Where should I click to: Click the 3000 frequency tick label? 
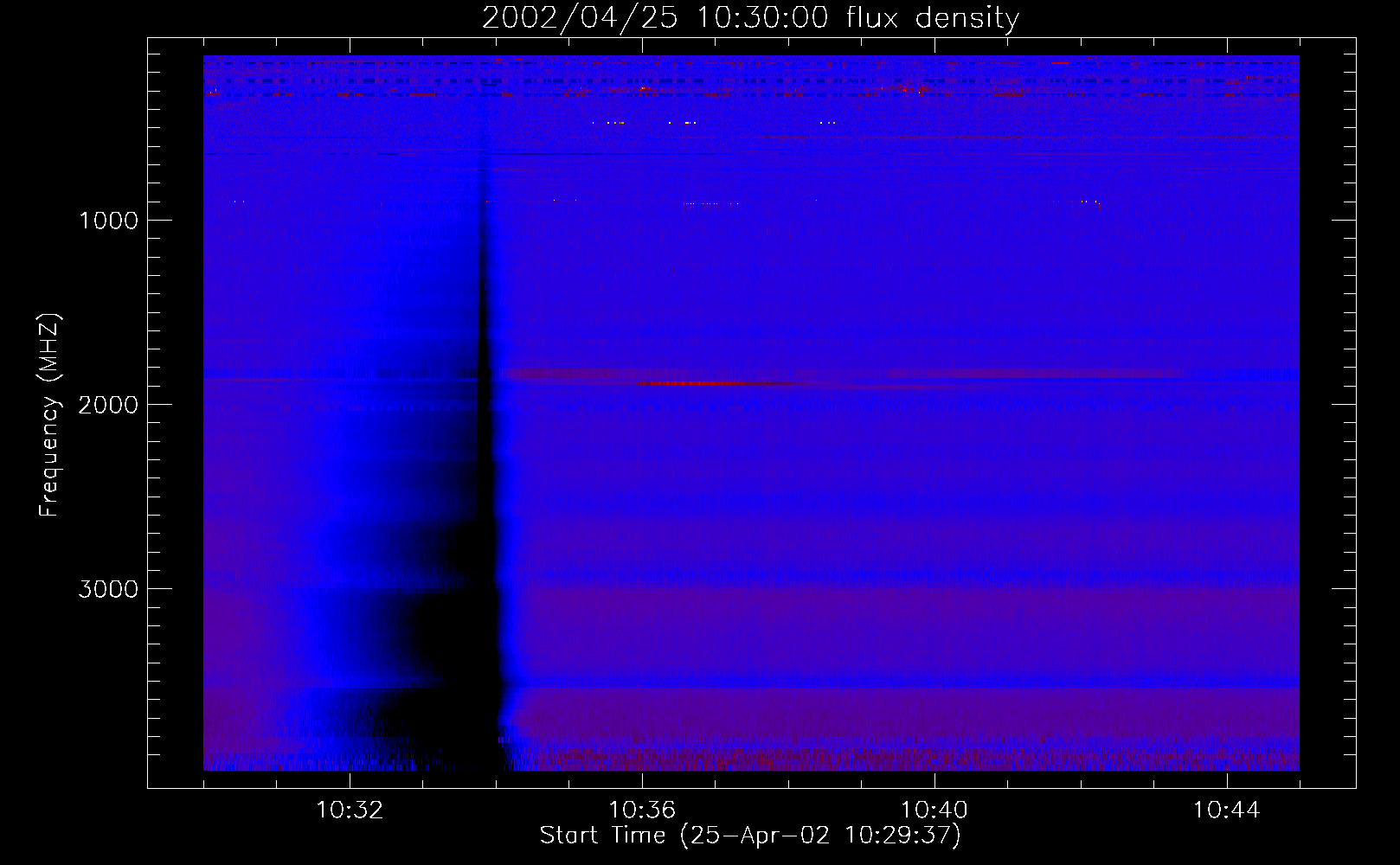coord(109,589)
